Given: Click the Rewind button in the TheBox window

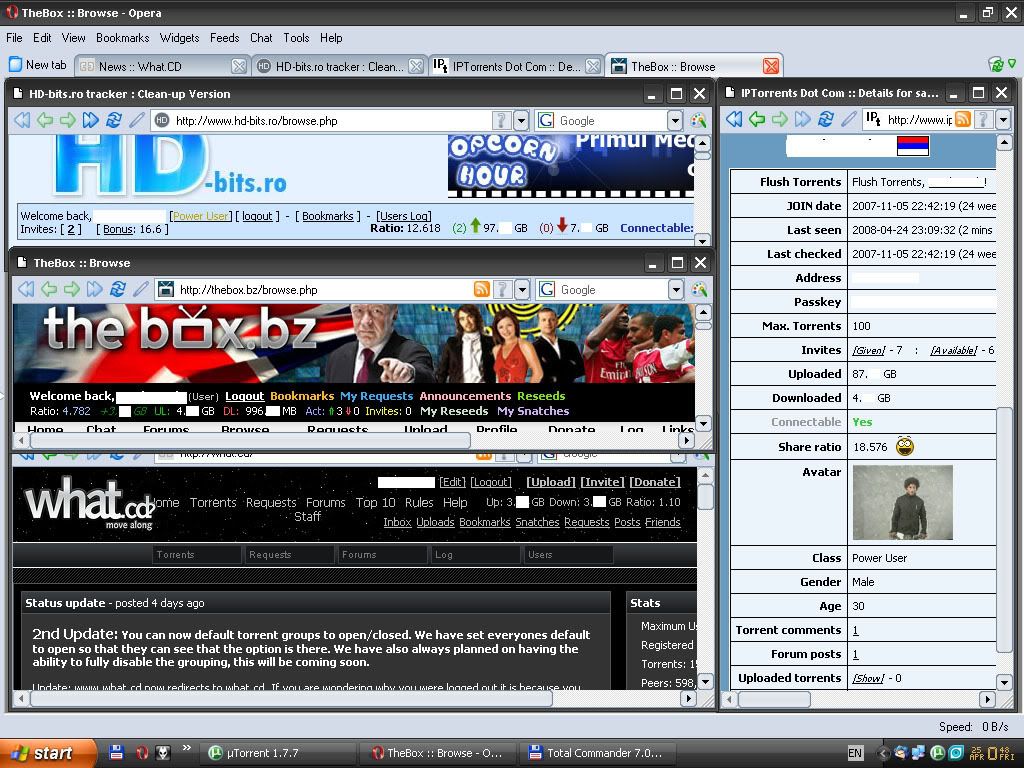Looking at the screenshot, I should tap(26, 289).
